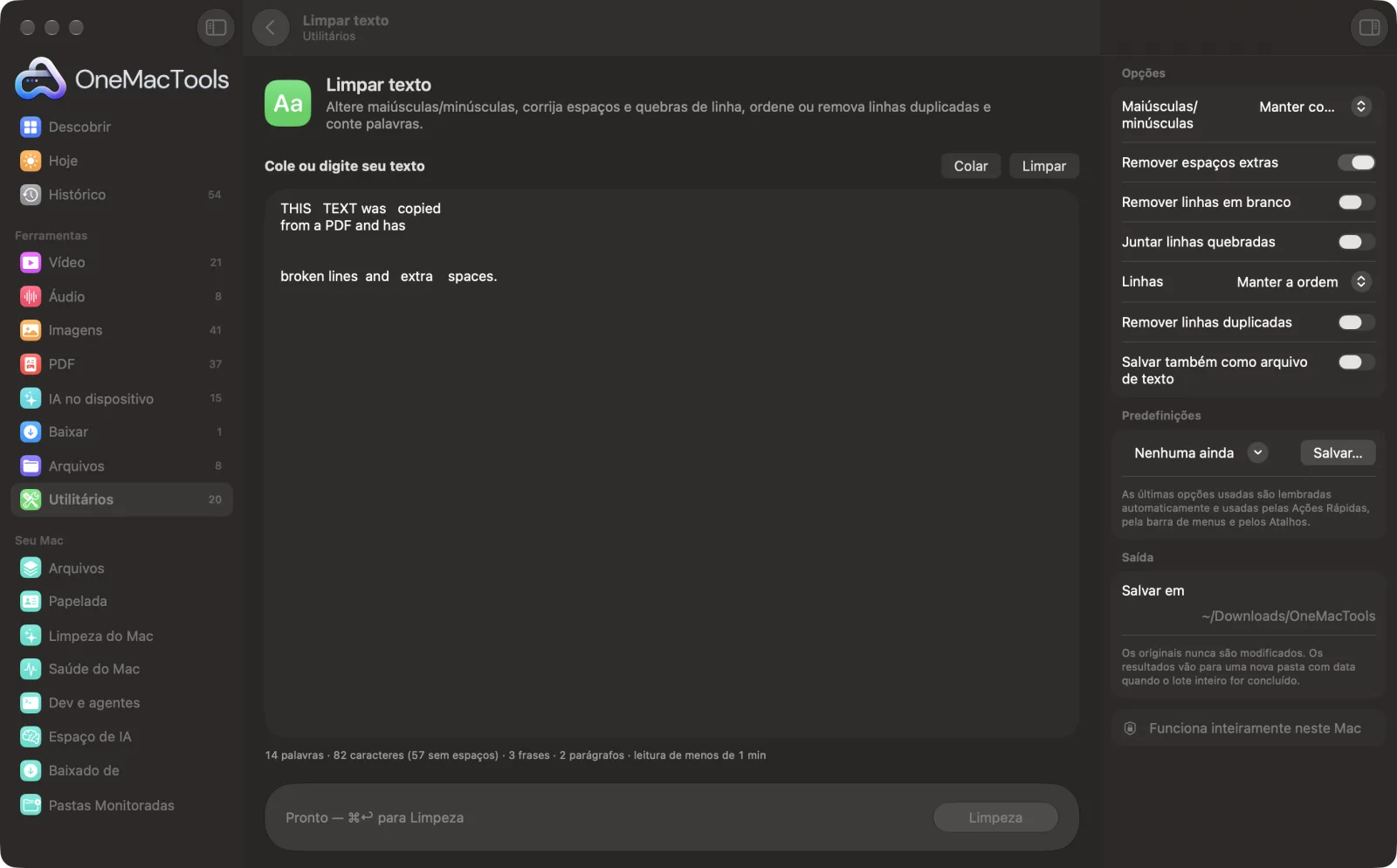
Task: Click the ~/Downloads/OneMacTools save path
Action: (x=1288, y=617)
